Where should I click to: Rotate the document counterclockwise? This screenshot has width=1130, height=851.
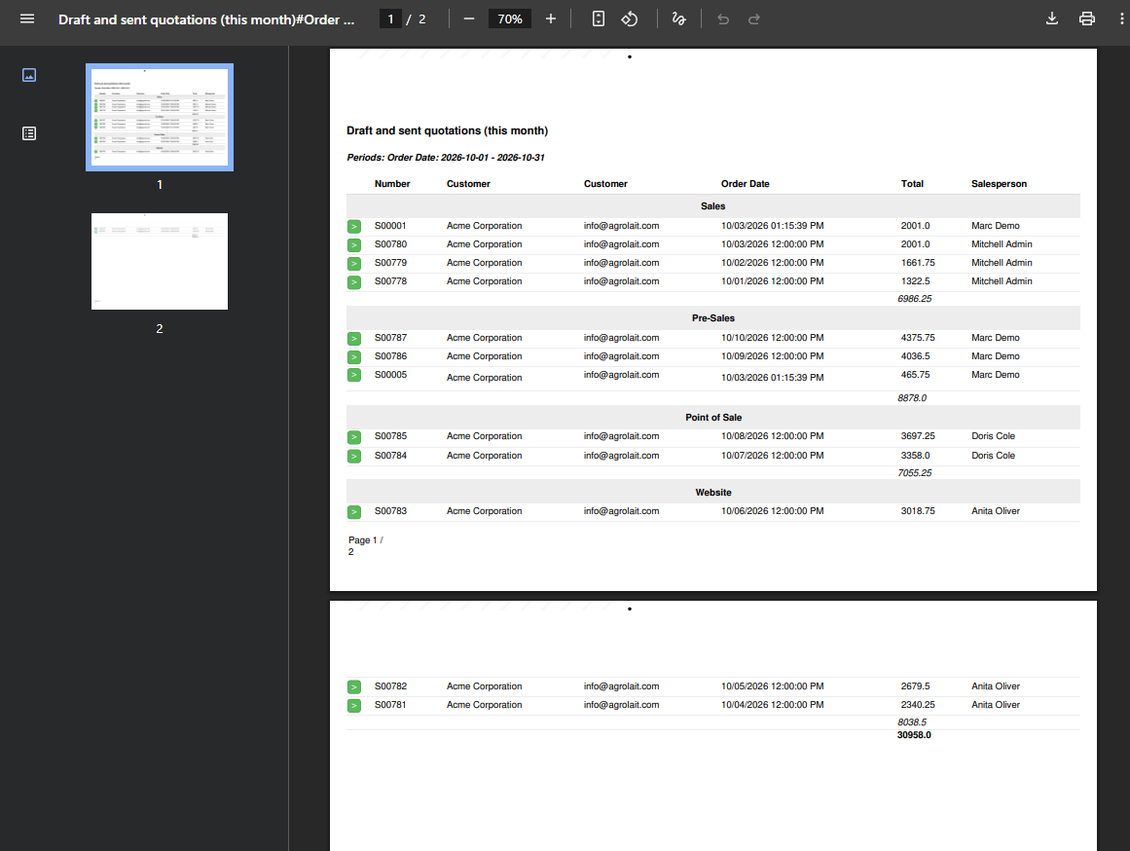click(629, 19)
